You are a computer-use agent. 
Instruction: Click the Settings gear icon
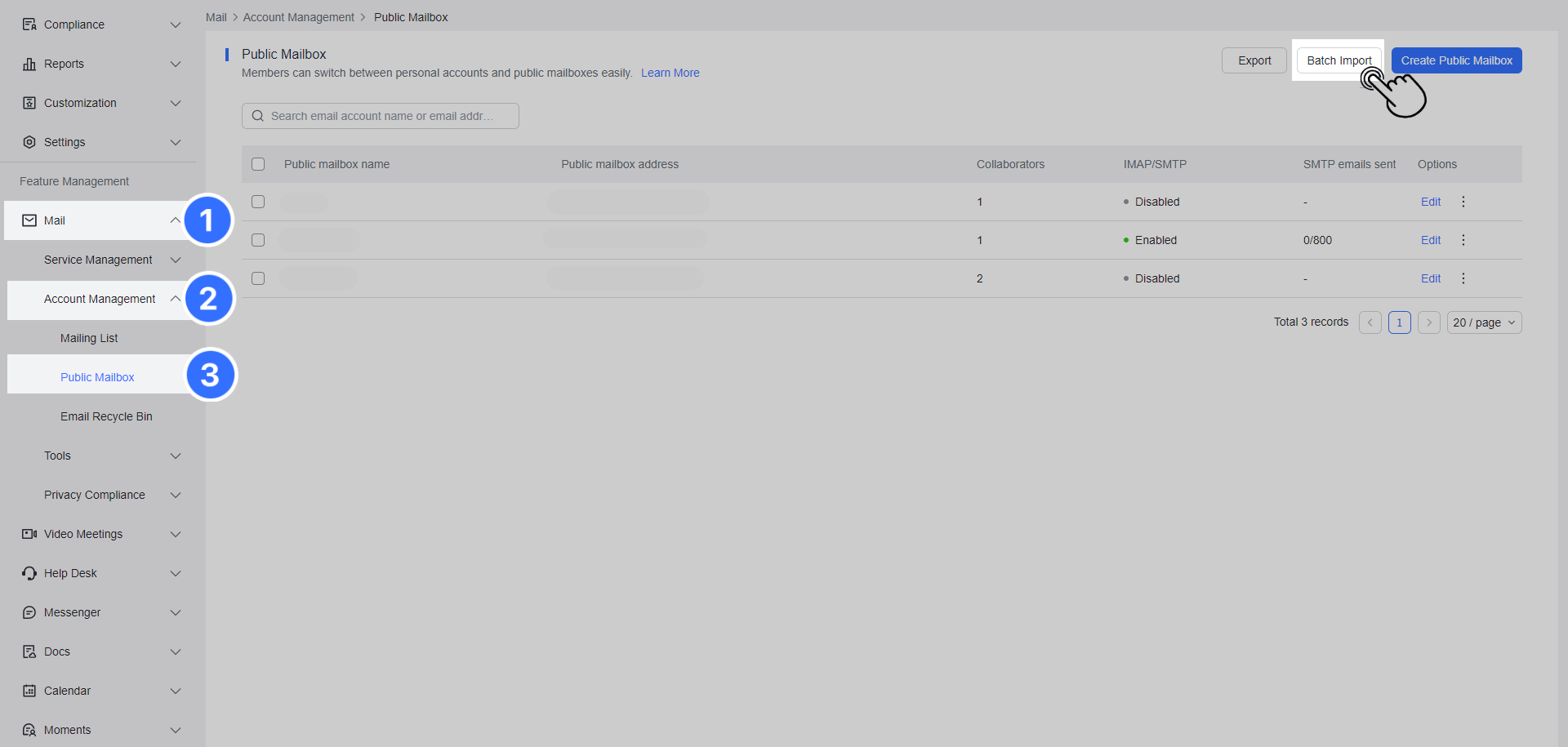[x=29, y=142]
